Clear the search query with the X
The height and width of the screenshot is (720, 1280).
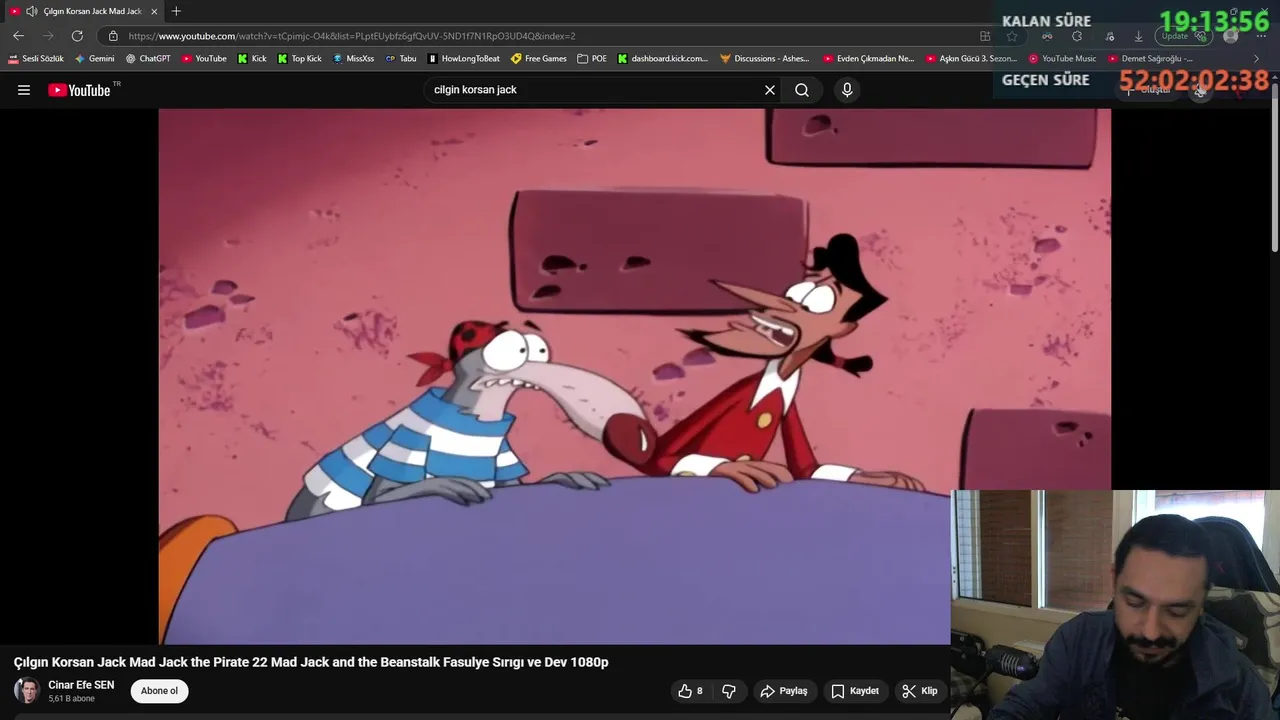(770, 90)
